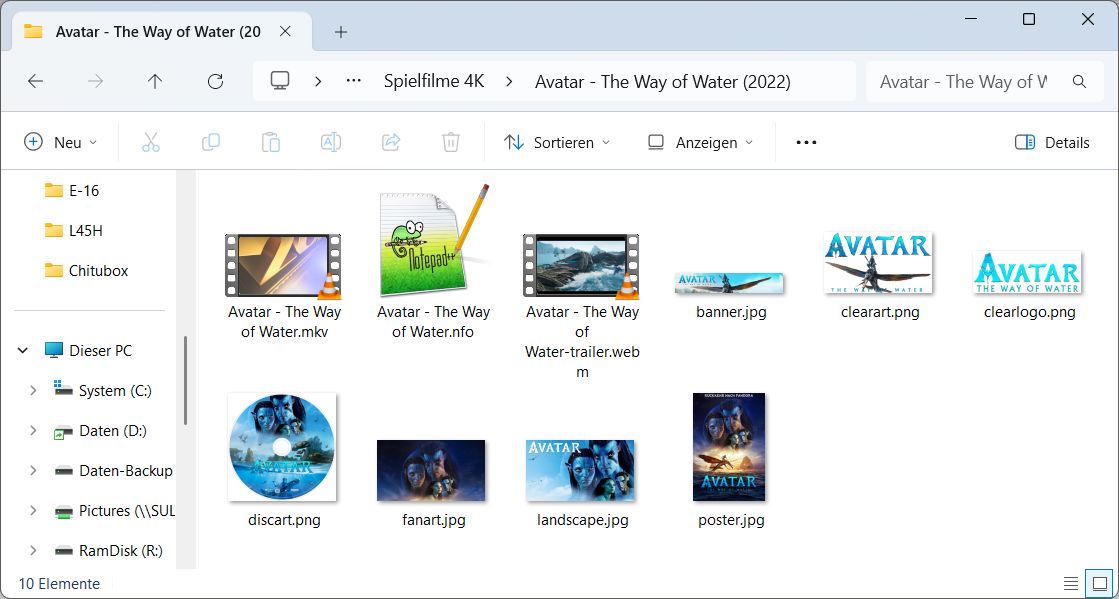
Task: Click into the search box
Action: coord(963,81)
